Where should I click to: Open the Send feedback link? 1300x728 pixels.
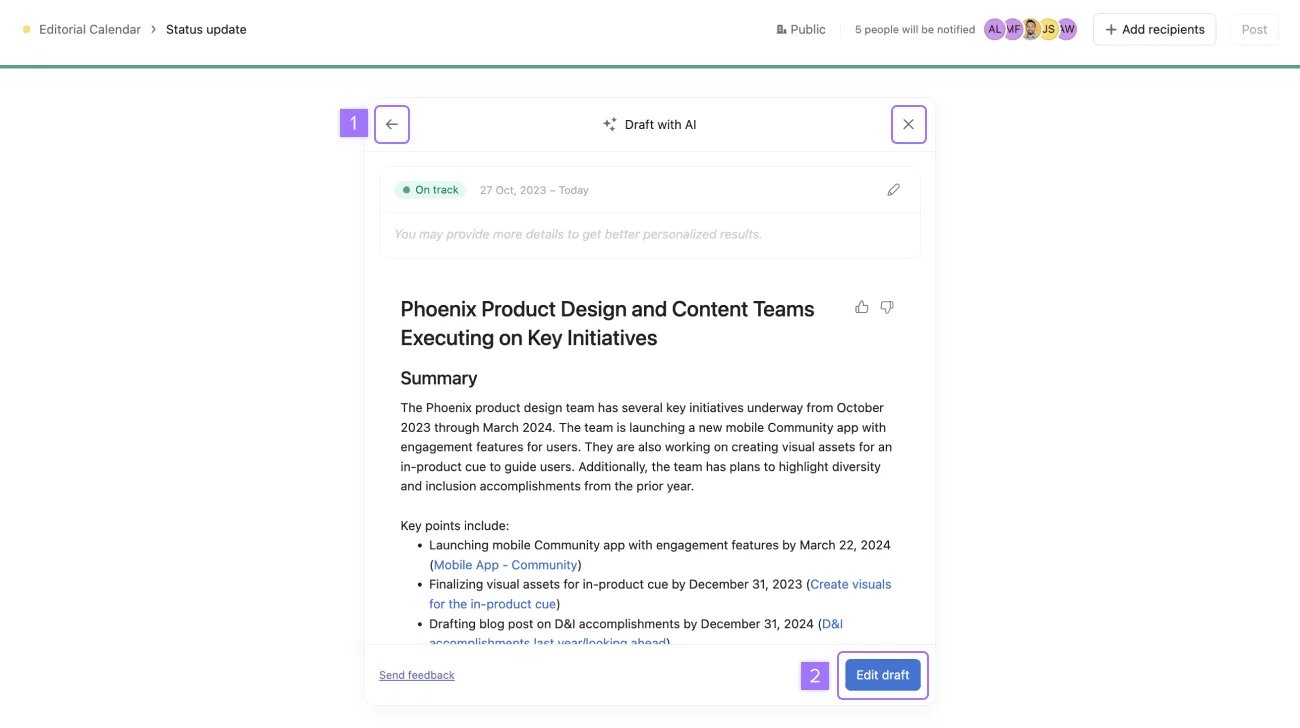(x=417, y=675)
